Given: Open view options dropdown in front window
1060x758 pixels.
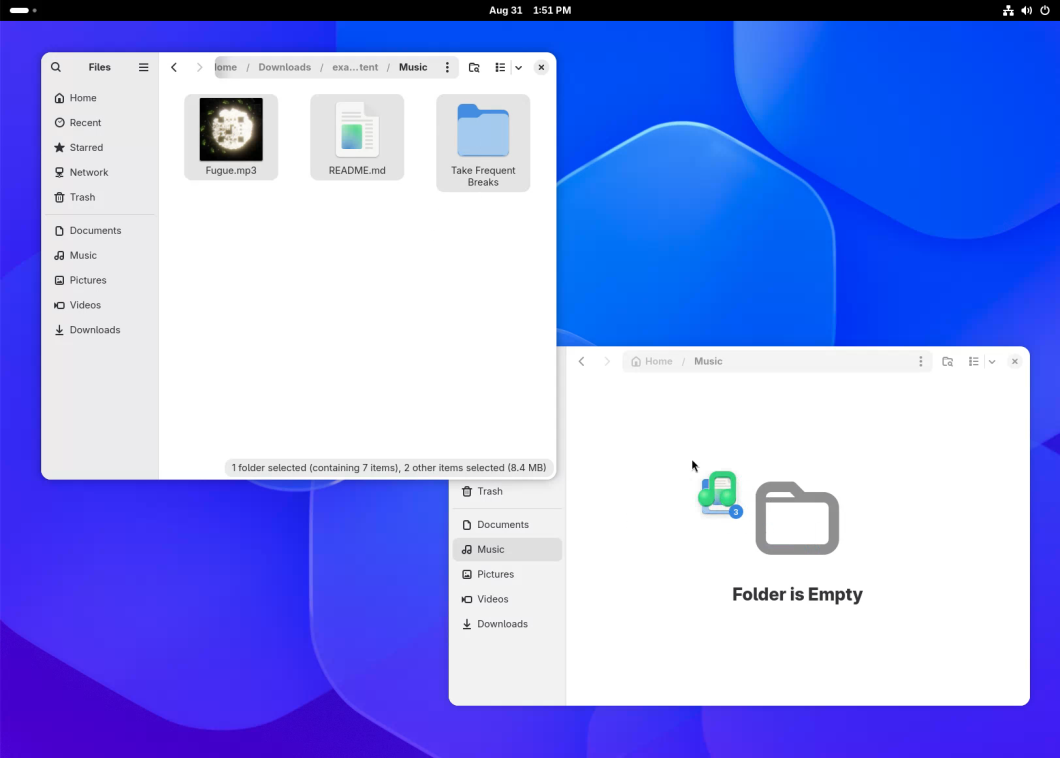Looking at the screenshot, I should pyautogui.click(x=519, y=67).
